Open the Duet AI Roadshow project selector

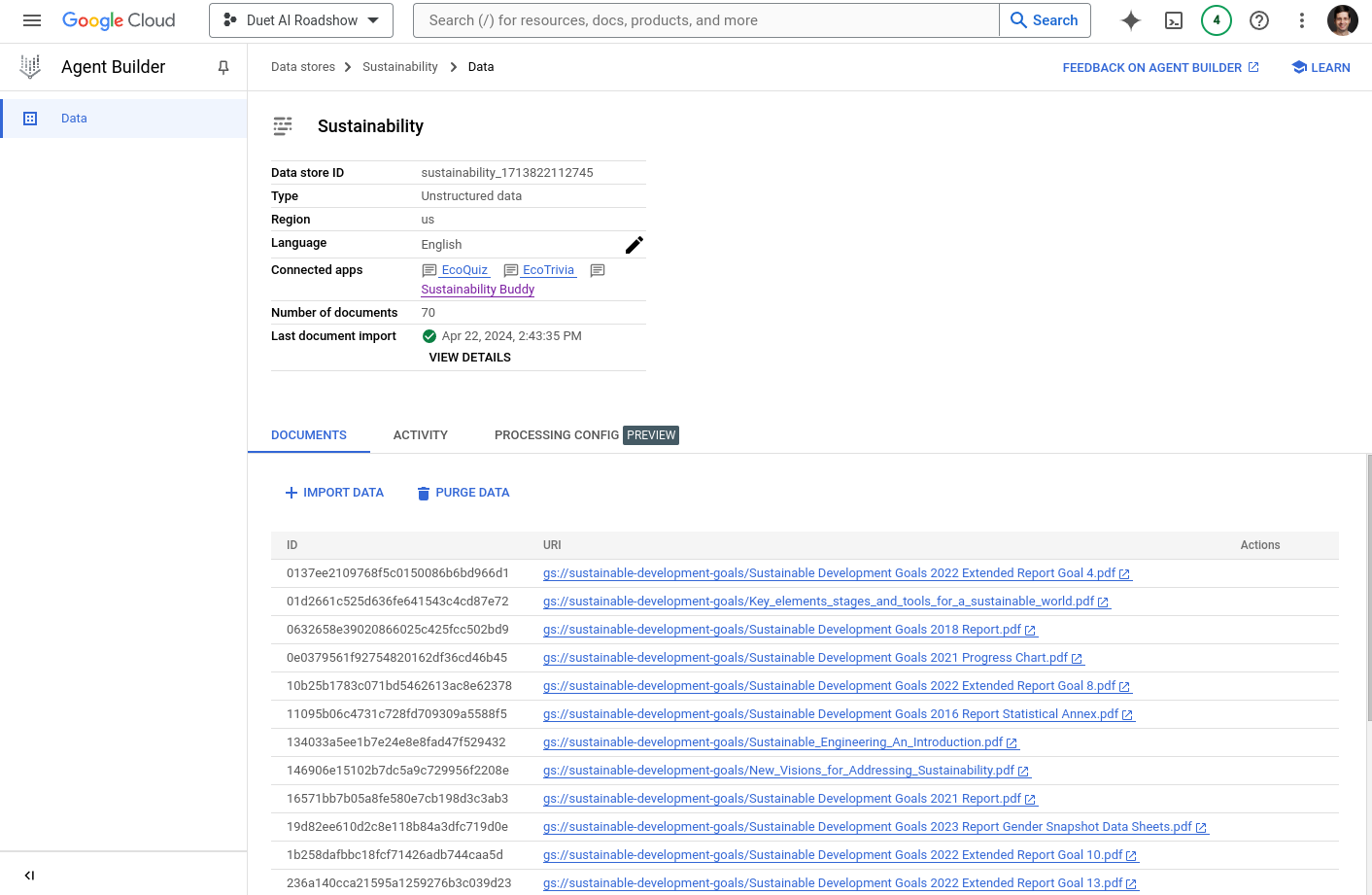301,20
